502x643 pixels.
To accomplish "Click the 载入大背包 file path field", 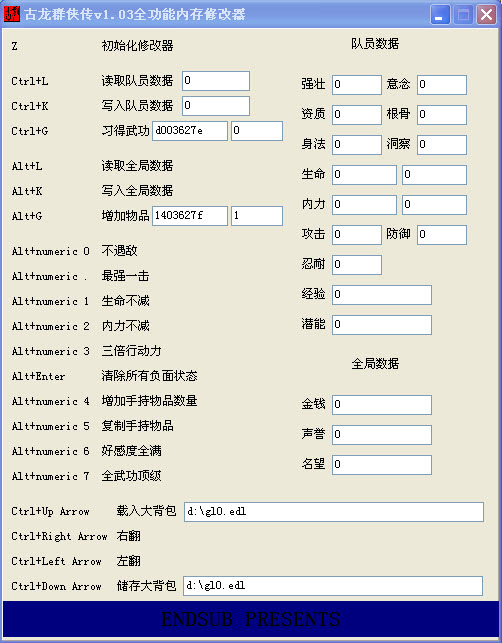I will click(x=334, y=512).
